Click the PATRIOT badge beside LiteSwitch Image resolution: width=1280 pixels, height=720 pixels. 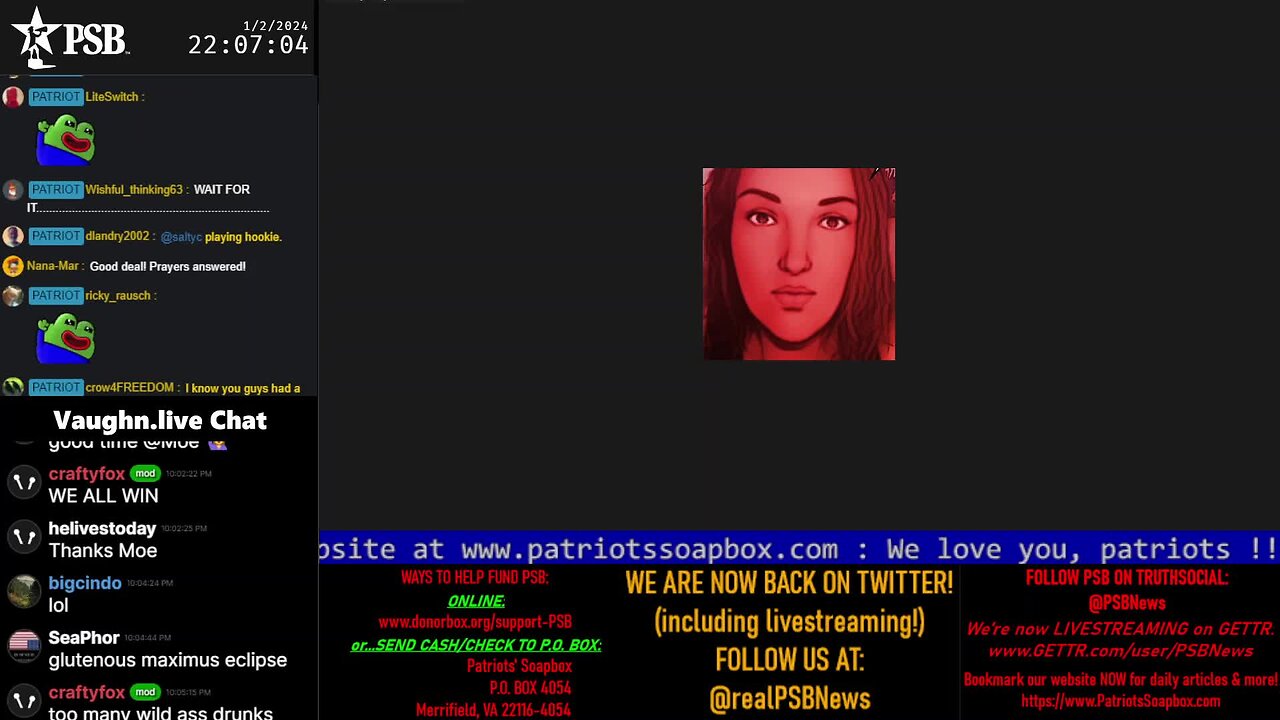55,97
